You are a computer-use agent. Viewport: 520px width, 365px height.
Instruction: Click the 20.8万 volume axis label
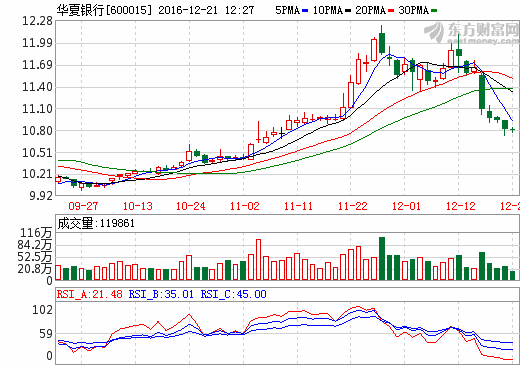point(35,269)
